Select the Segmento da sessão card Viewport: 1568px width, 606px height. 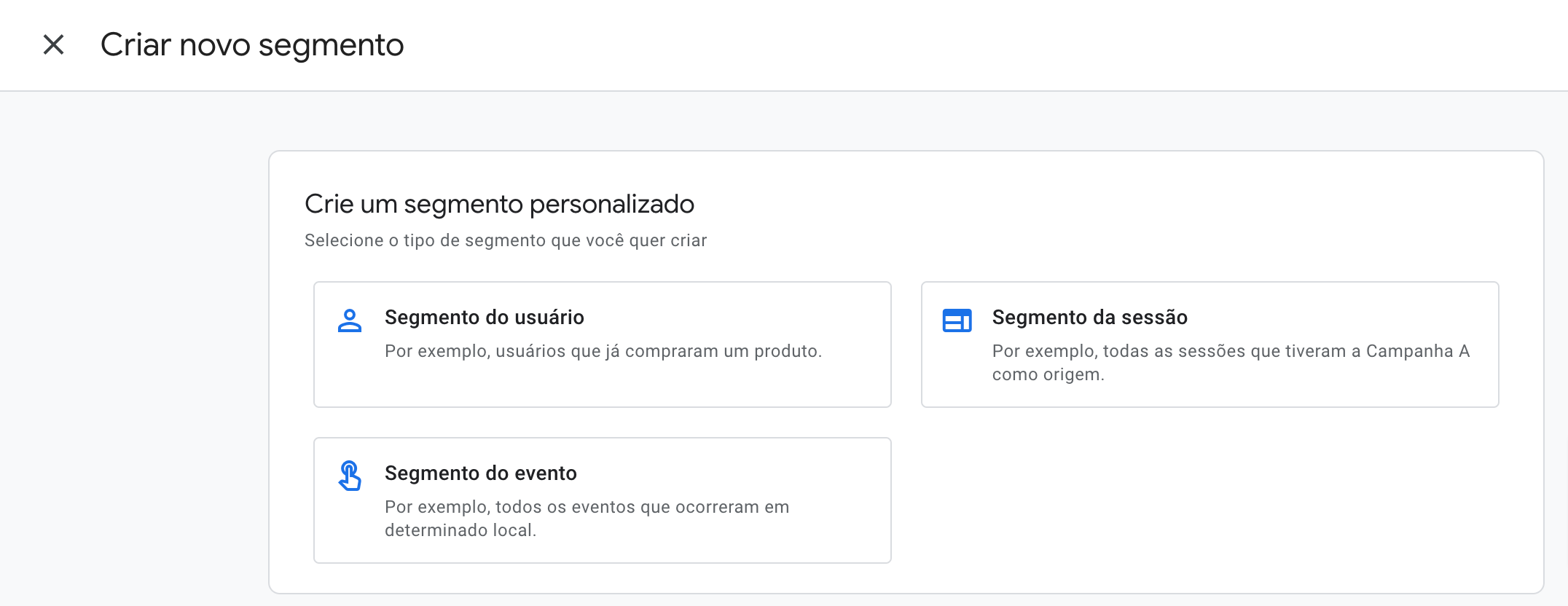[x=1210, y=345]
